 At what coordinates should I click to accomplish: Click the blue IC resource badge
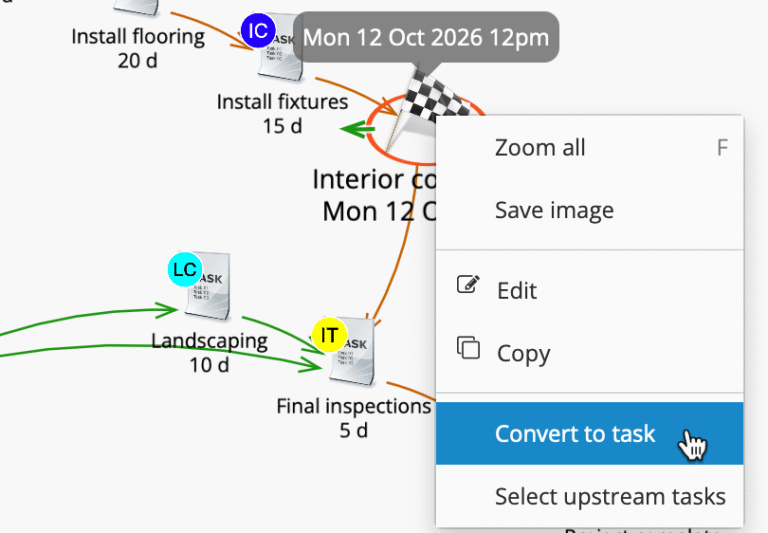point(258,31)
